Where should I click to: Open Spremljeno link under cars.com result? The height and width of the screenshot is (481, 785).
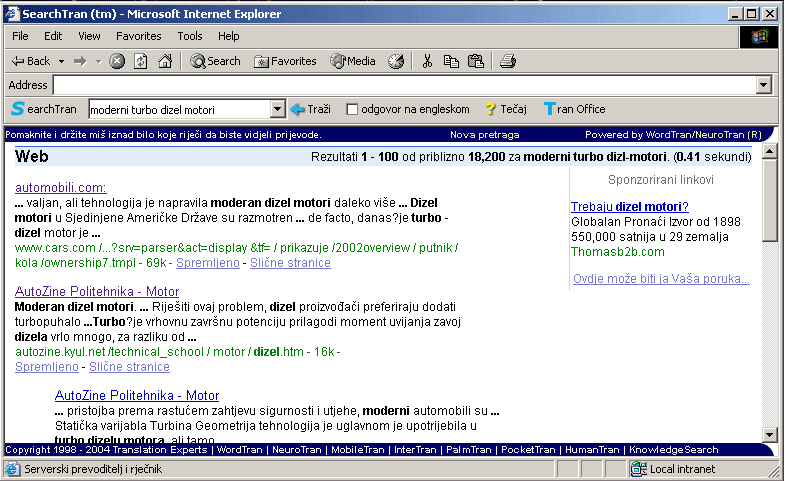[208, 263]
